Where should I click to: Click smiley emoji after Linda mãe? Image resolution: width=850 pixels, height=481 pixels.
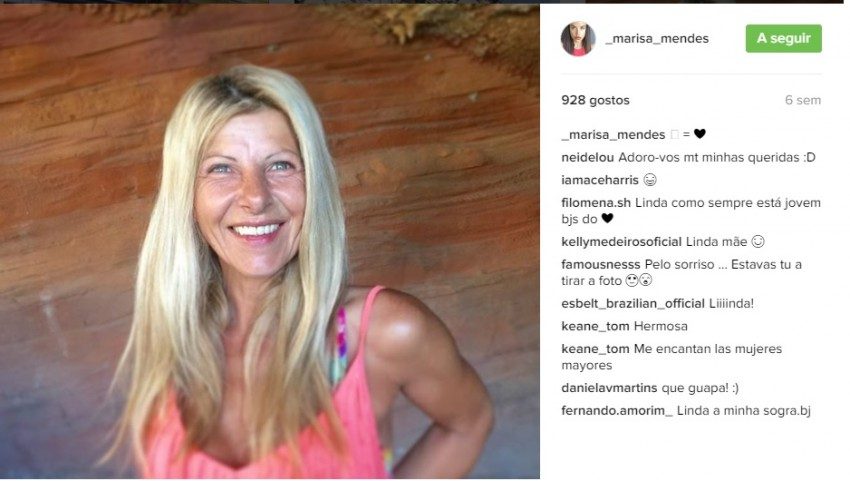(x=758, y=241)
